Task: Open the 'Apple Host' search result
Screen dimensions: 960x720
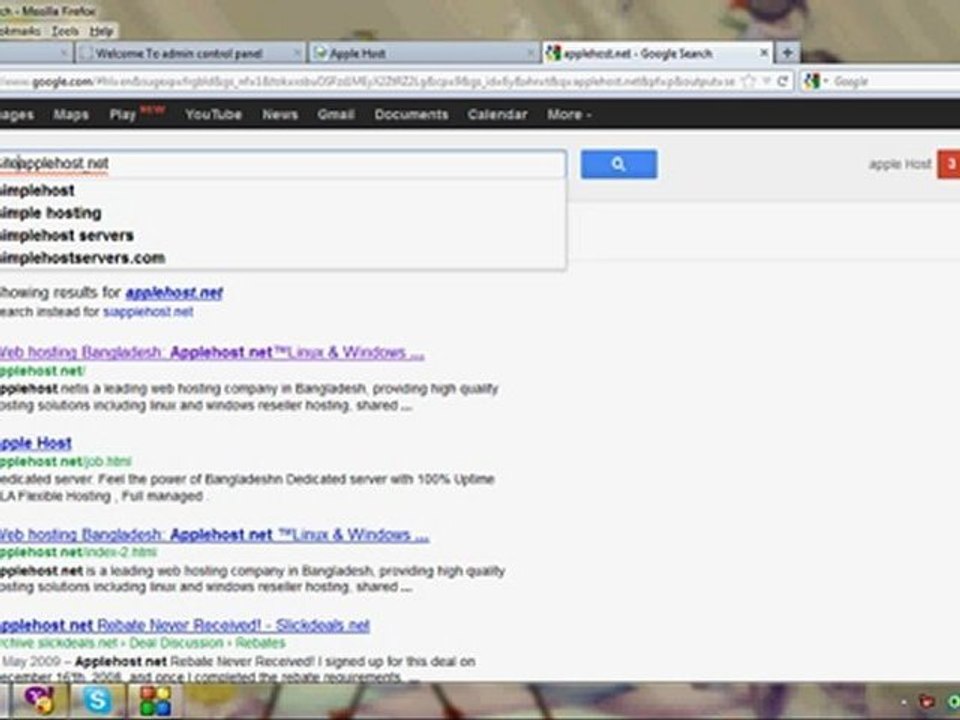Action: [36, 443]
